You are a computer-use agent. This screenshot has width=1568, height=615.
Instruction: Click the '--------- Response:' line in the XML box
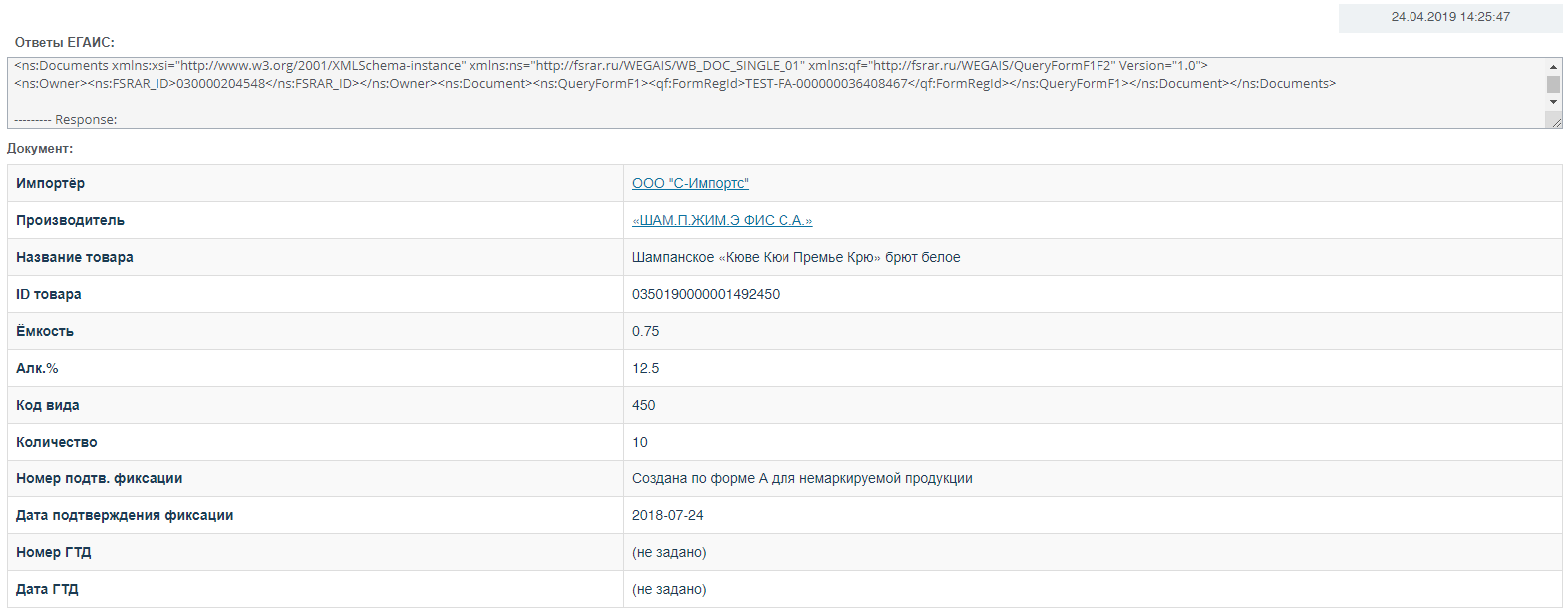pos(66,119)
